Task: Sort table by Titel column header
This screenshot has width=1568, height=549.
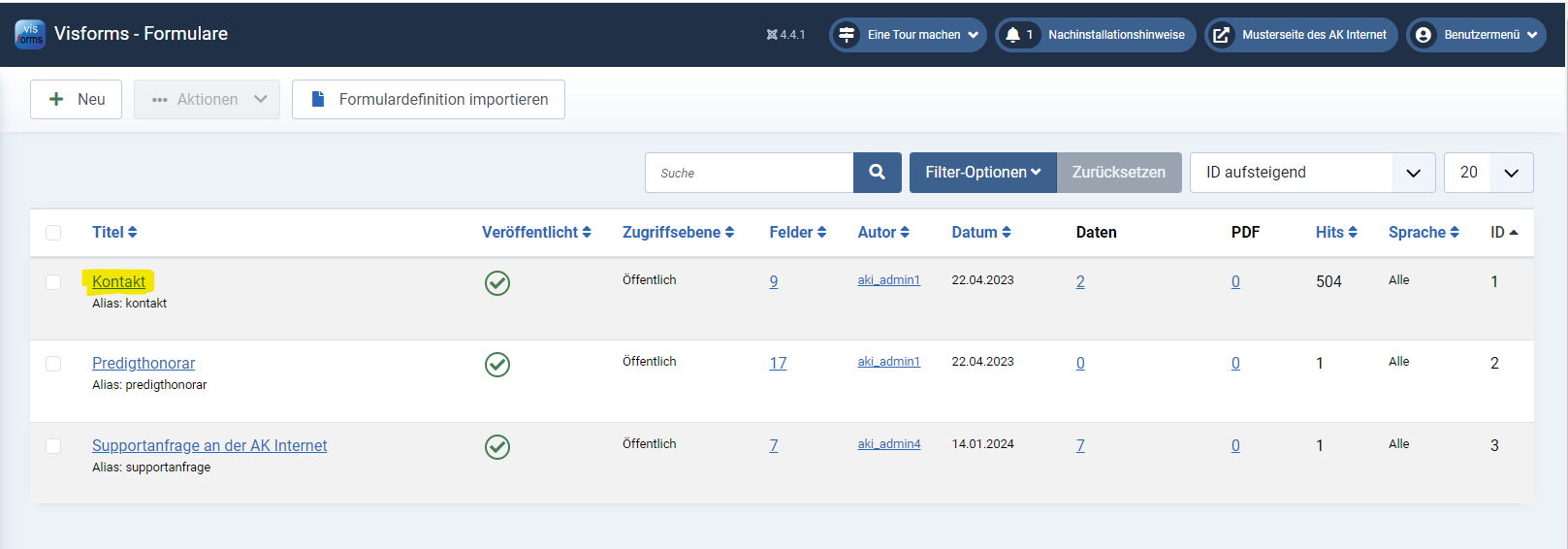Action: pyautogui.click(x=114, y=233)
